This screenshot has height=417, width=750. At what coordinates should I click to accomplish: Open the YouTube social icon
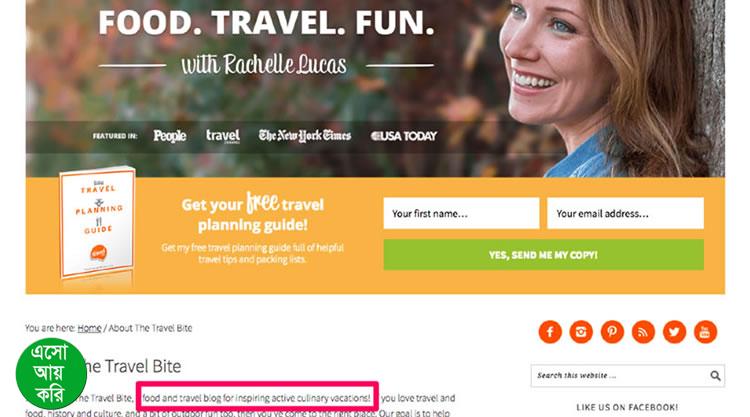[705, 332]
